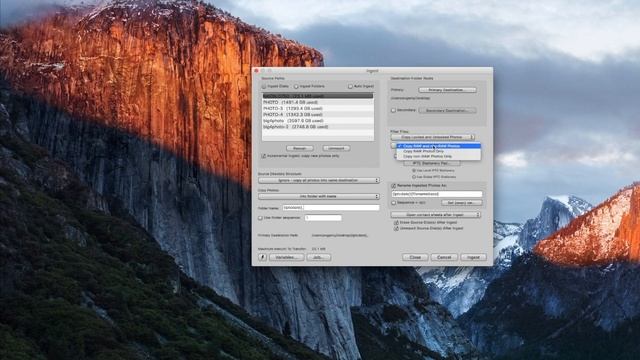The width and height of the screenshot is (640, 360).
Task: Select the highlighted first disk in list
Action: 318,96
